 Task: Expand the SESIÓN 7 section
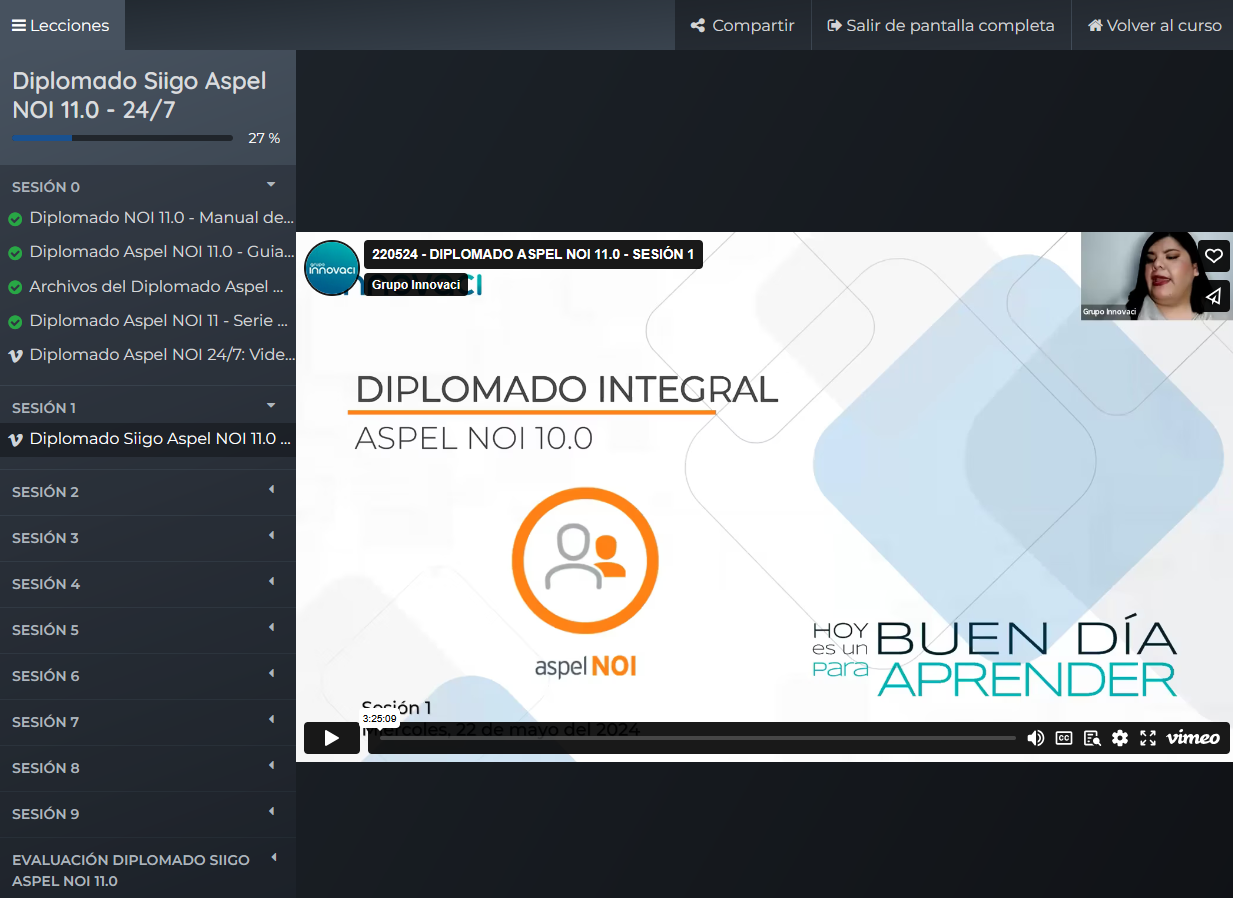(x=148, y=722)
